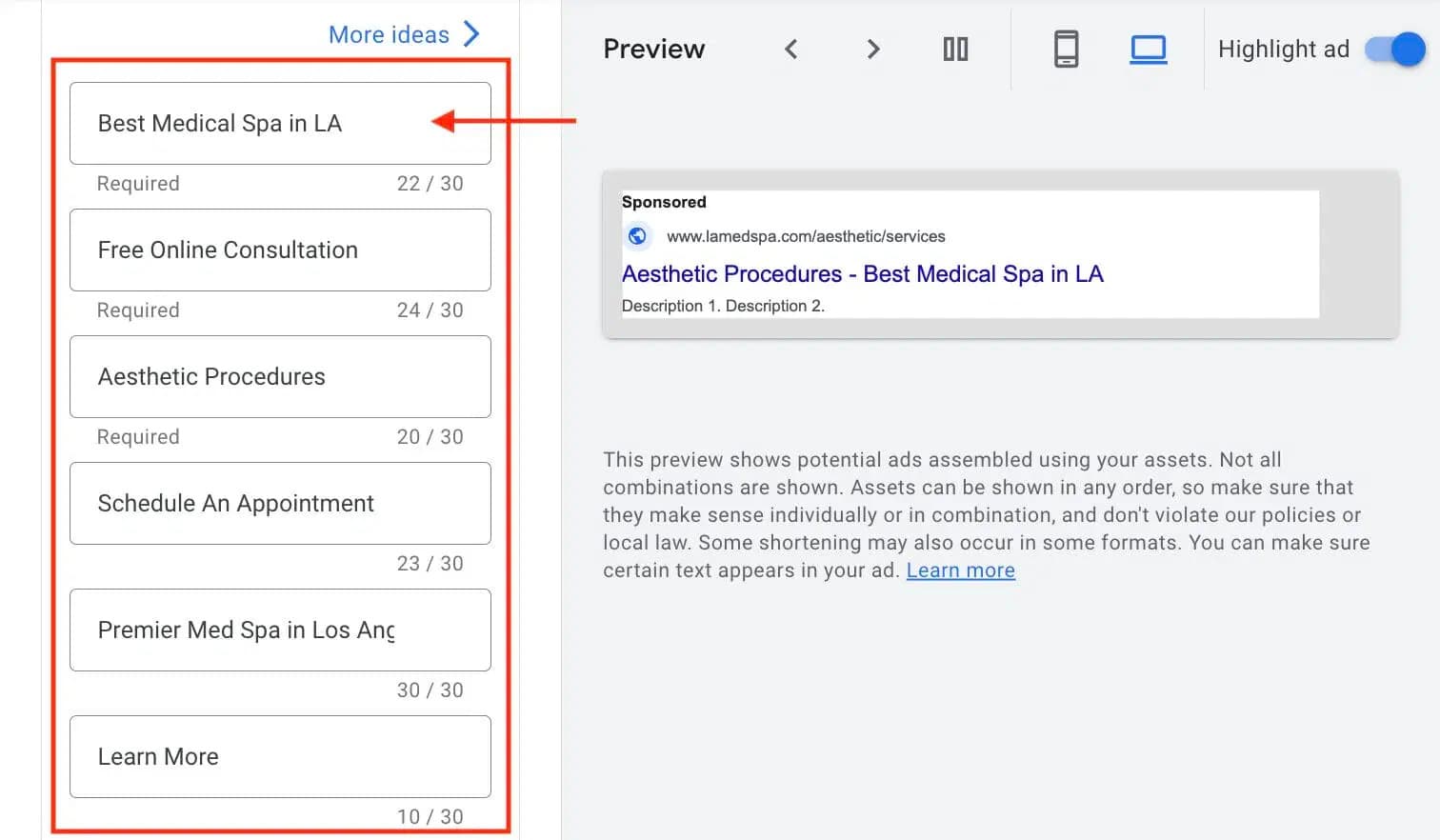Click the www.lamedspa.com display URL
The image size is (1440, 840).
pos(806,236)
